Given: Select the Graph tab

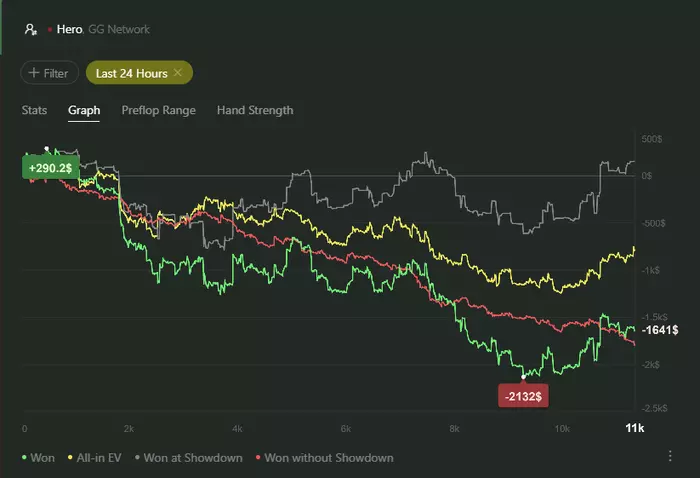Looking at the screenshot, I should 84,110.
